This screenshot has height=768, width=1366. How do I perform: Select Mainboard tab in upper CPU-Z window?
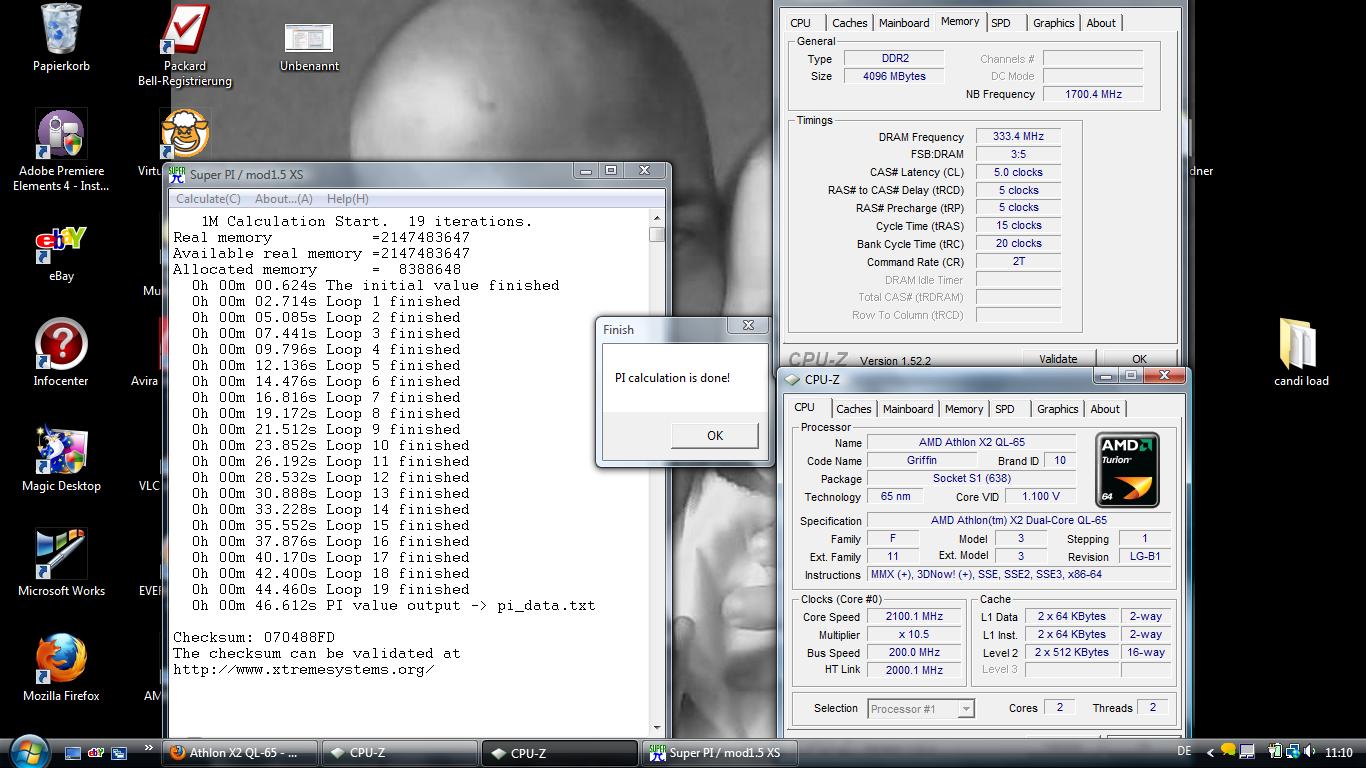tap(904, 23)
